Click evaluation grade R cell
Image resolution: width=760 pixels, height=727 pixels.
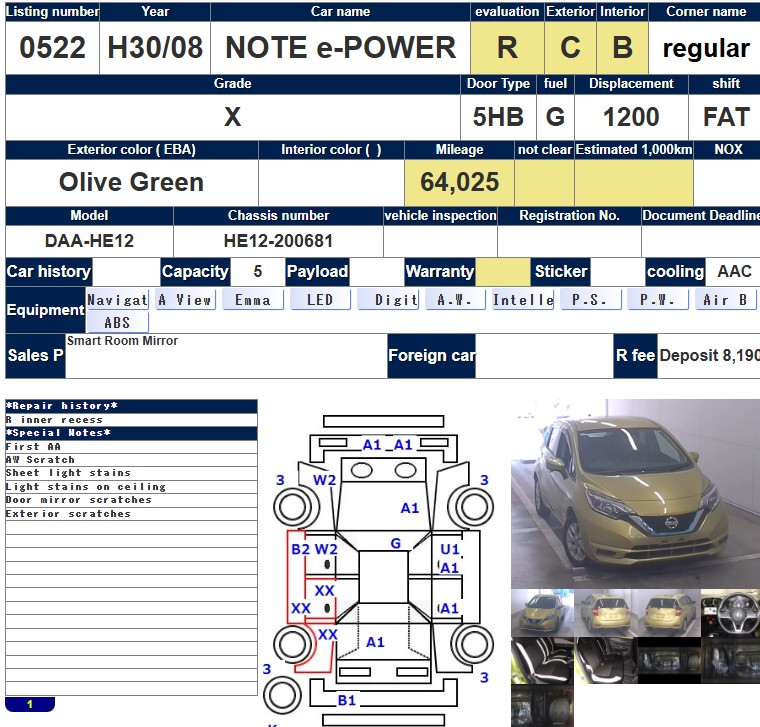coord(507,47)
